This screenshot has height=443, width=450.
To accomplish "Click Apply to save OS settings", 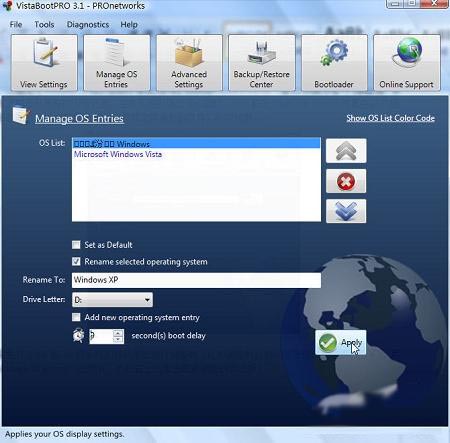I will click(341, 342).
